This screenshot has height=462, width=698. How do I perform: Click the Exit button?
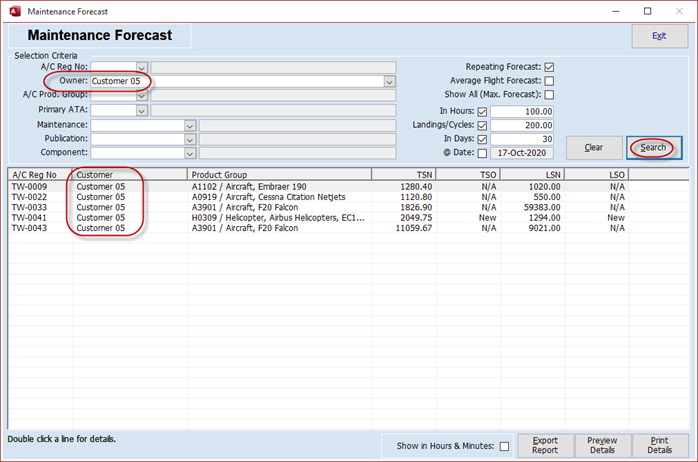click(x=658, y=36)
